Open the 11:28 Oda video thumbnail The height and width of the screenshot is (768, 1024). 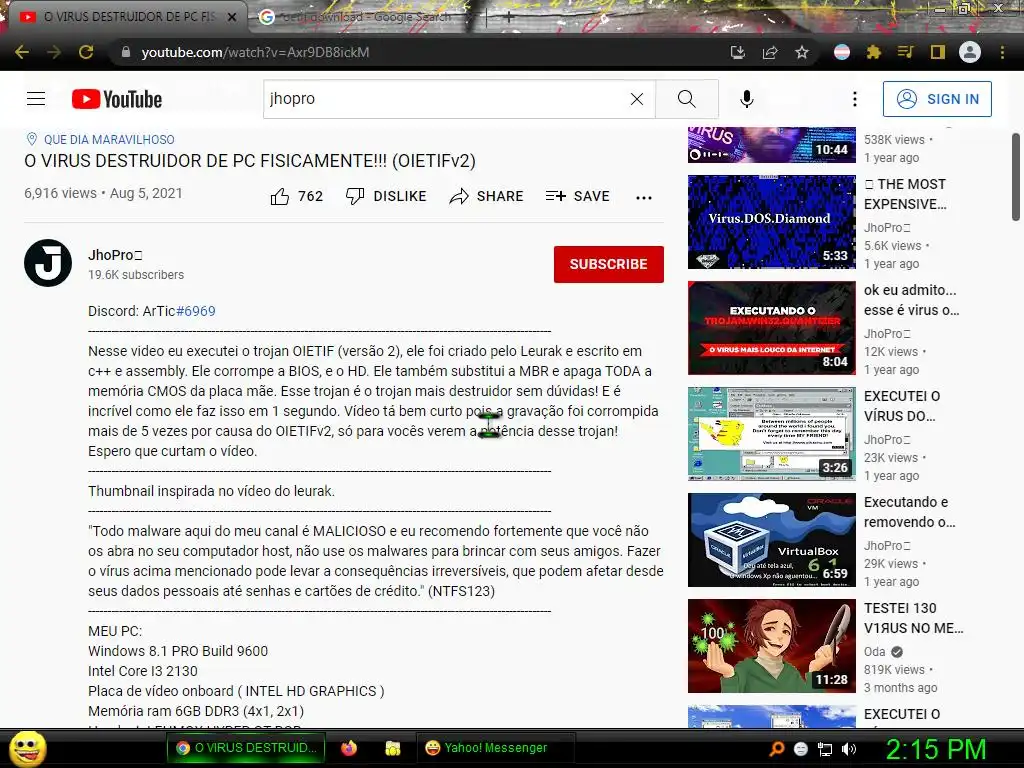tap(771, 645)
